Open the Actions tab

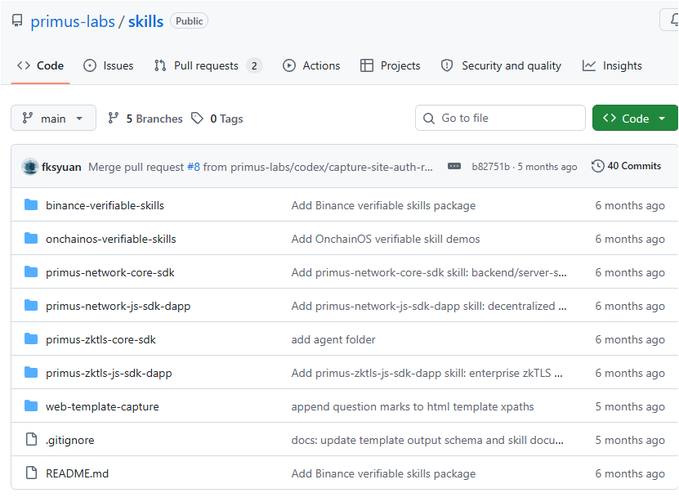click(x=311, y=66)
